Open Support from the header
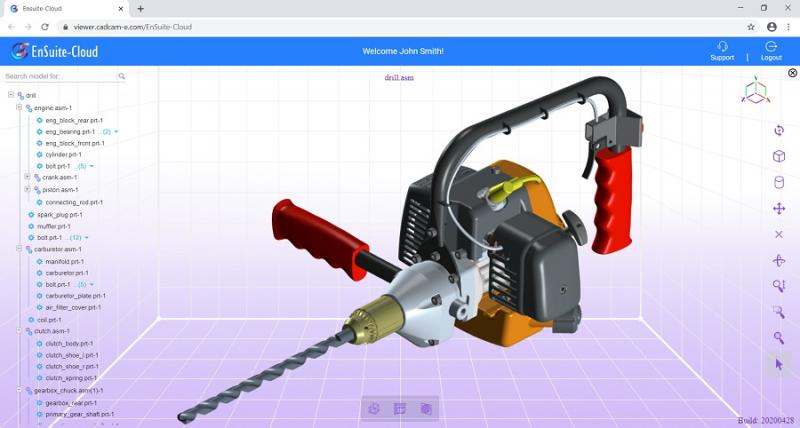Screen dimensions: 800x428 coord(722,52)
